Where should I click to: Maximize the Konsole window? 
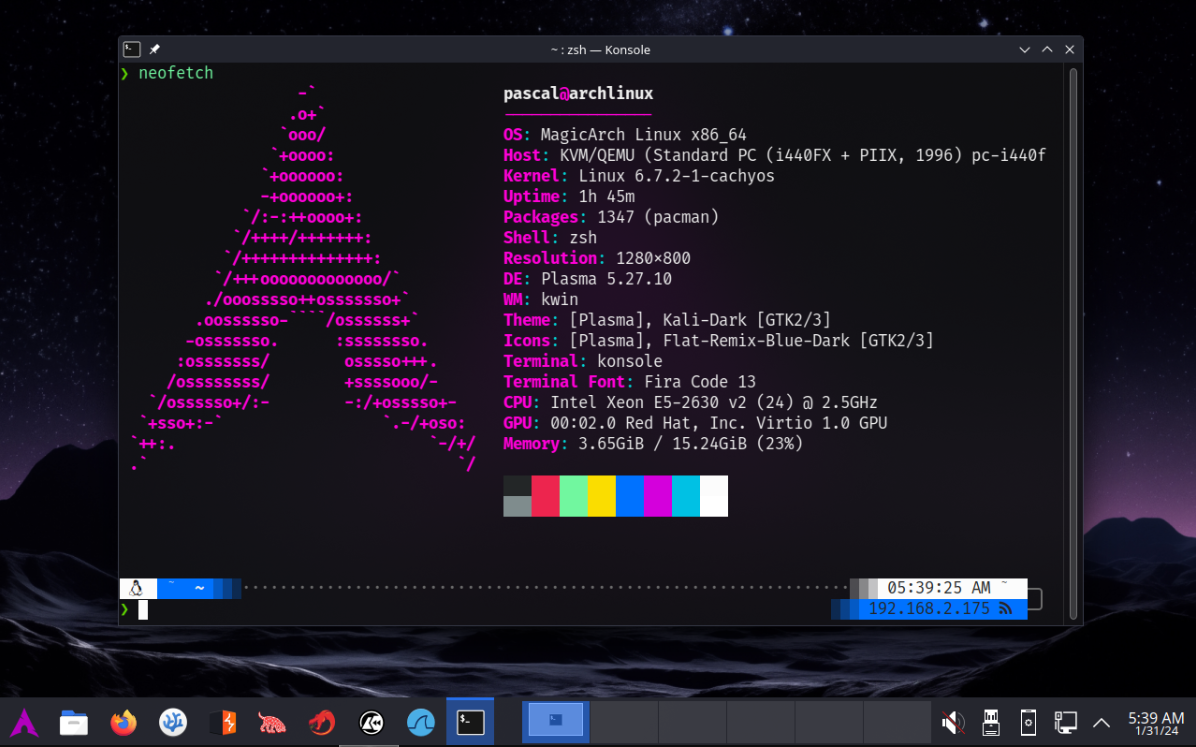tap(1047, 50)
